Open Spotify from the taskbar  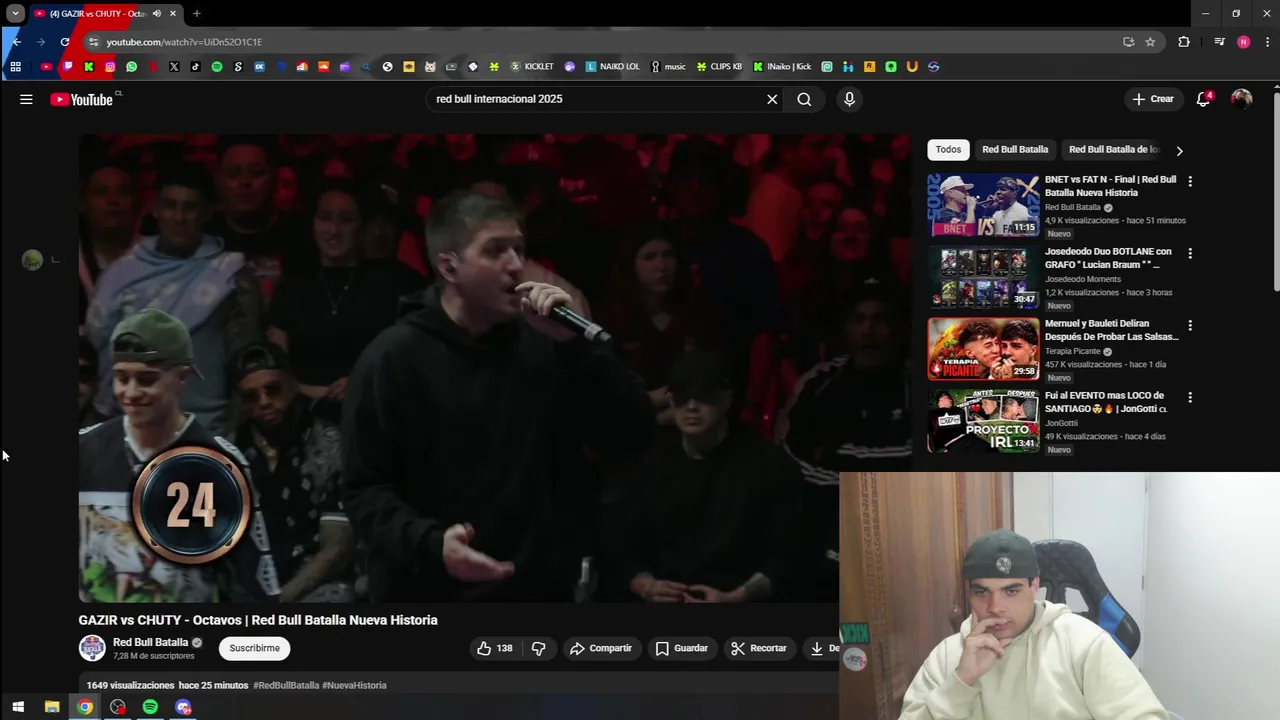point(150,707)
